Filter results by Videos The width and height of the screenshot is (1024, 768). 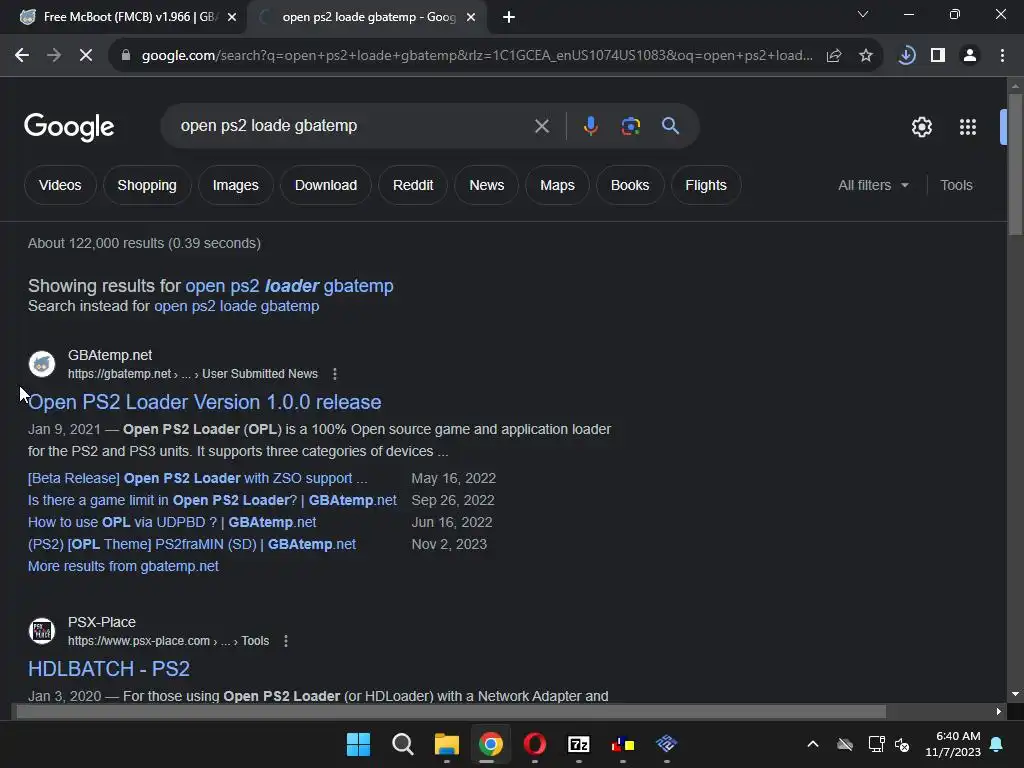click(60, 185)
